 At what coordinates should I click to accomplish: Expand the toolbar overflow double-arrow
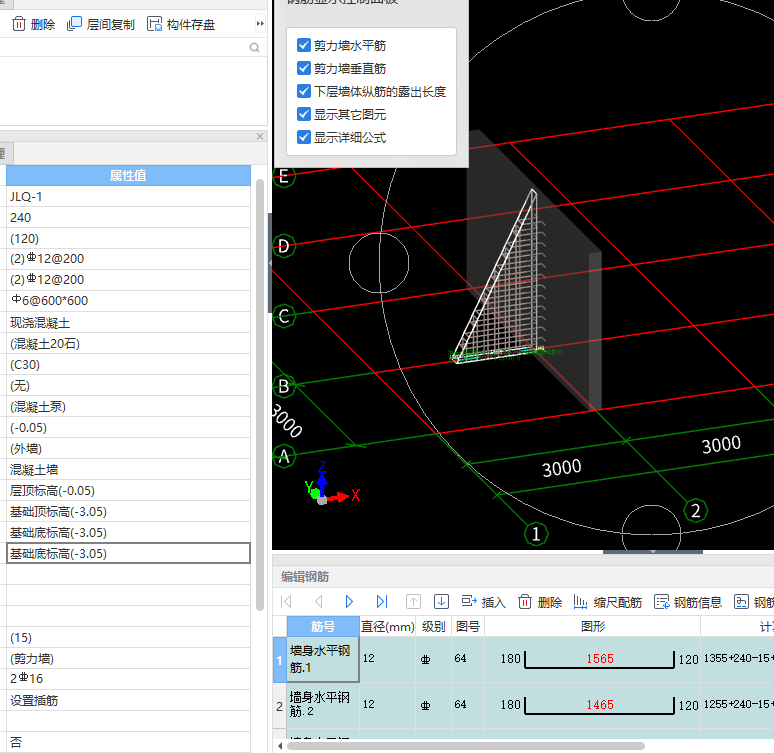[260, 24]
